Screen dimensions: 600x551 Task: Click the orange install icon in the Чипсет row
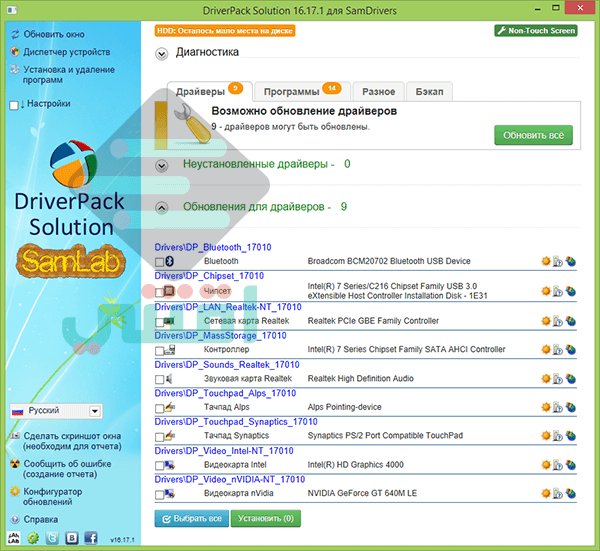tap(546, 291)
